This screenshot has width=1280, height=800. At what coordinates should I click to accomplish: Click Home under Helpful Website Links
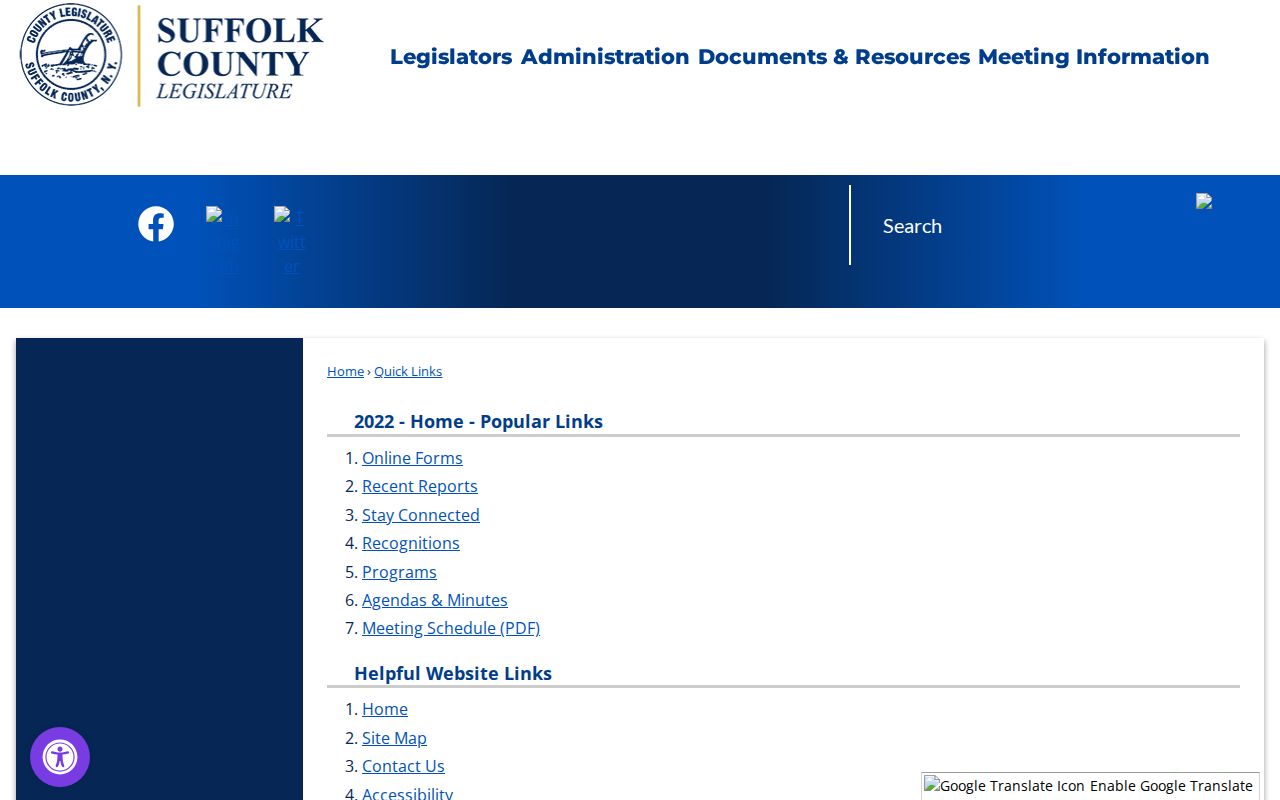[x=385, y=709]
